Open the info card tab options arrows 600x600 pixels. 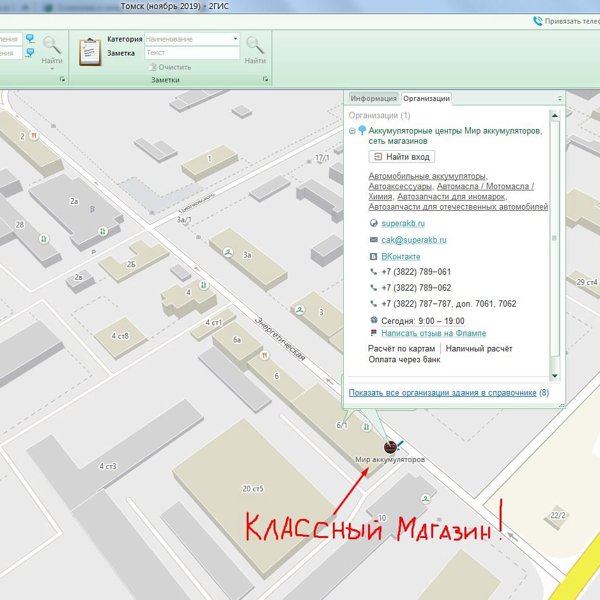560,98
